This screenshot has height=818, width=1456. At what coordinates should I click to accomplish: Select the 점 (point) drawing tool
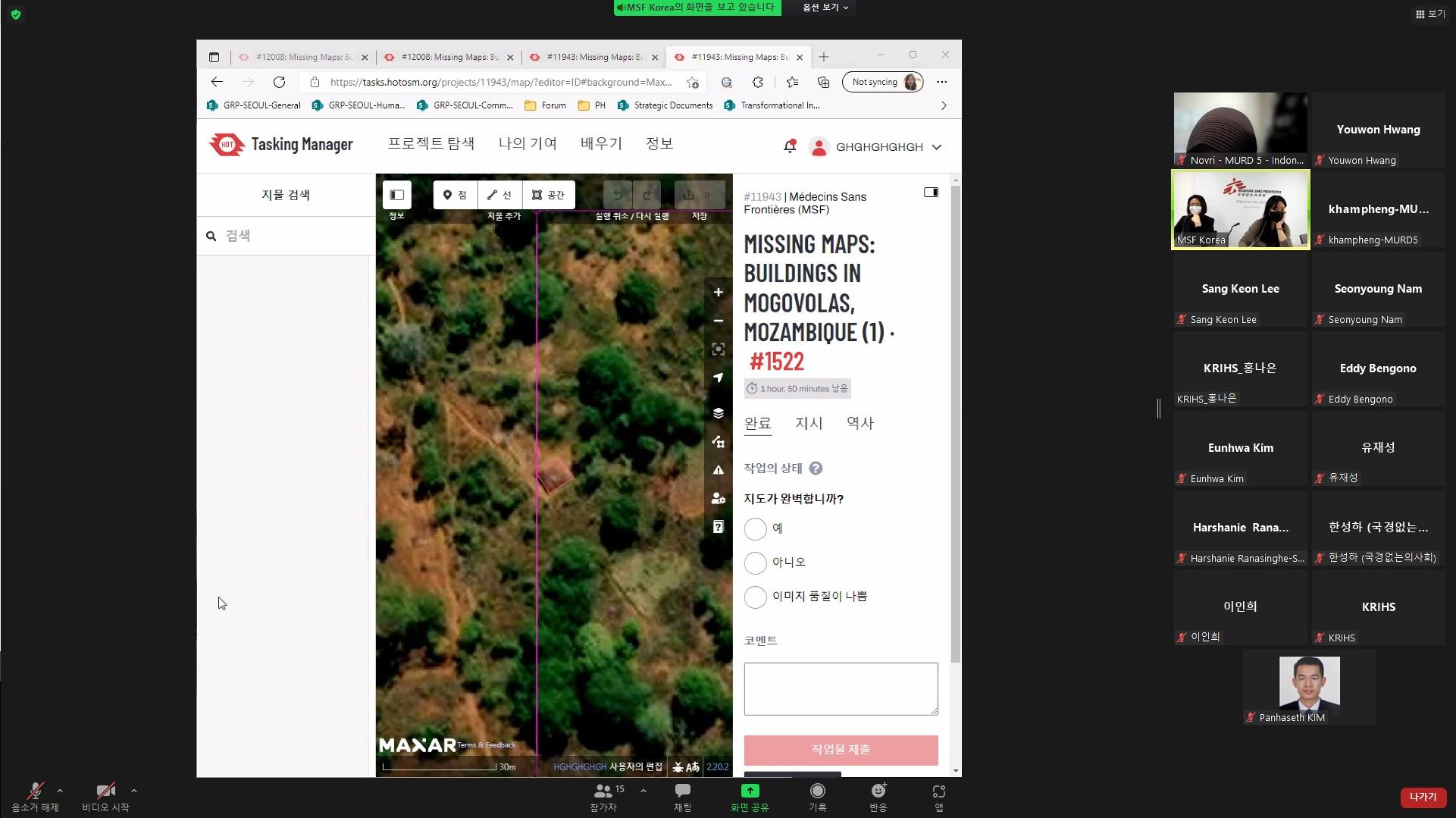(454, 195)
